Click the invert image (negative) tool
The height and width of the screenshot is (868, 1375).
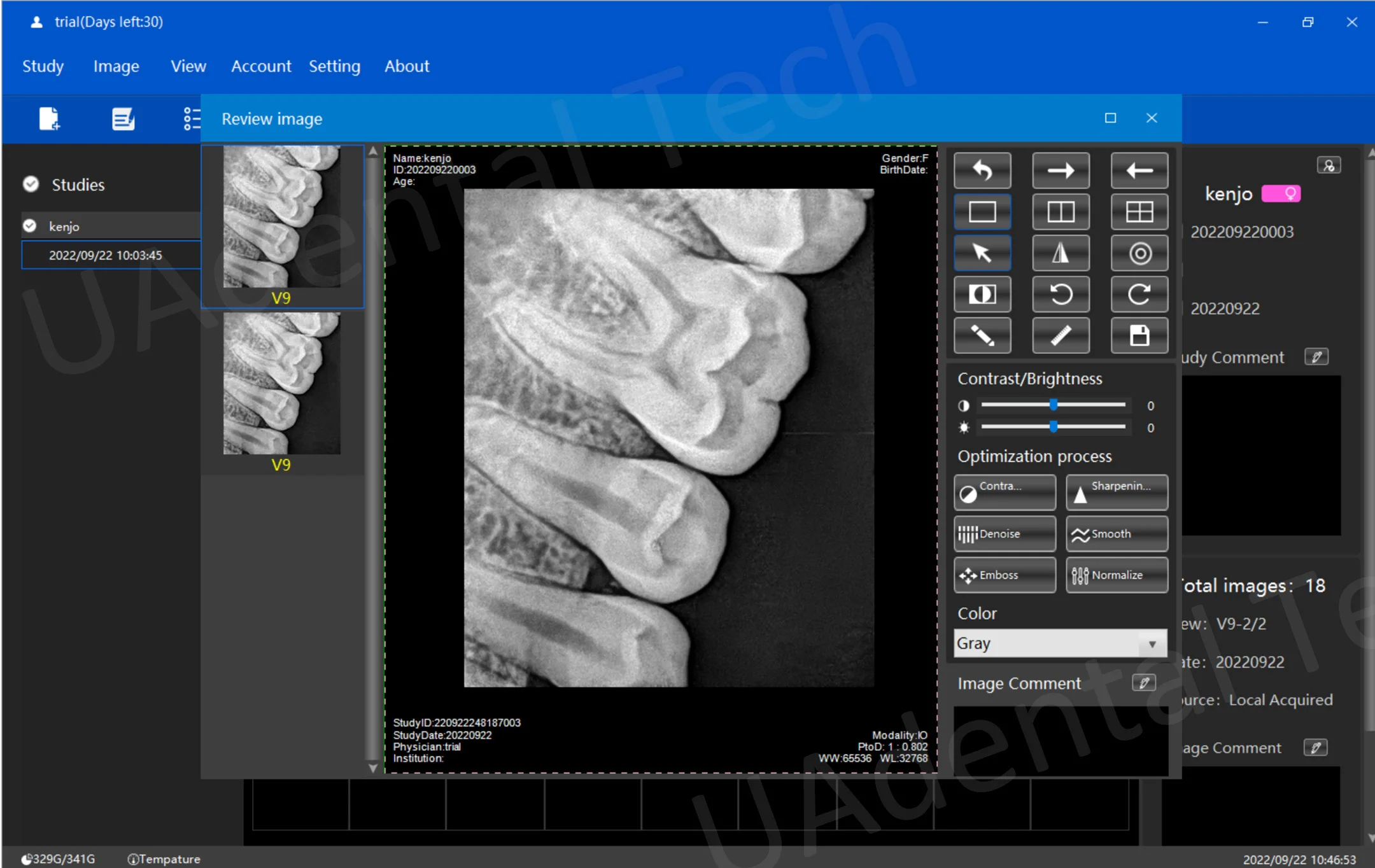pos(982,294)
